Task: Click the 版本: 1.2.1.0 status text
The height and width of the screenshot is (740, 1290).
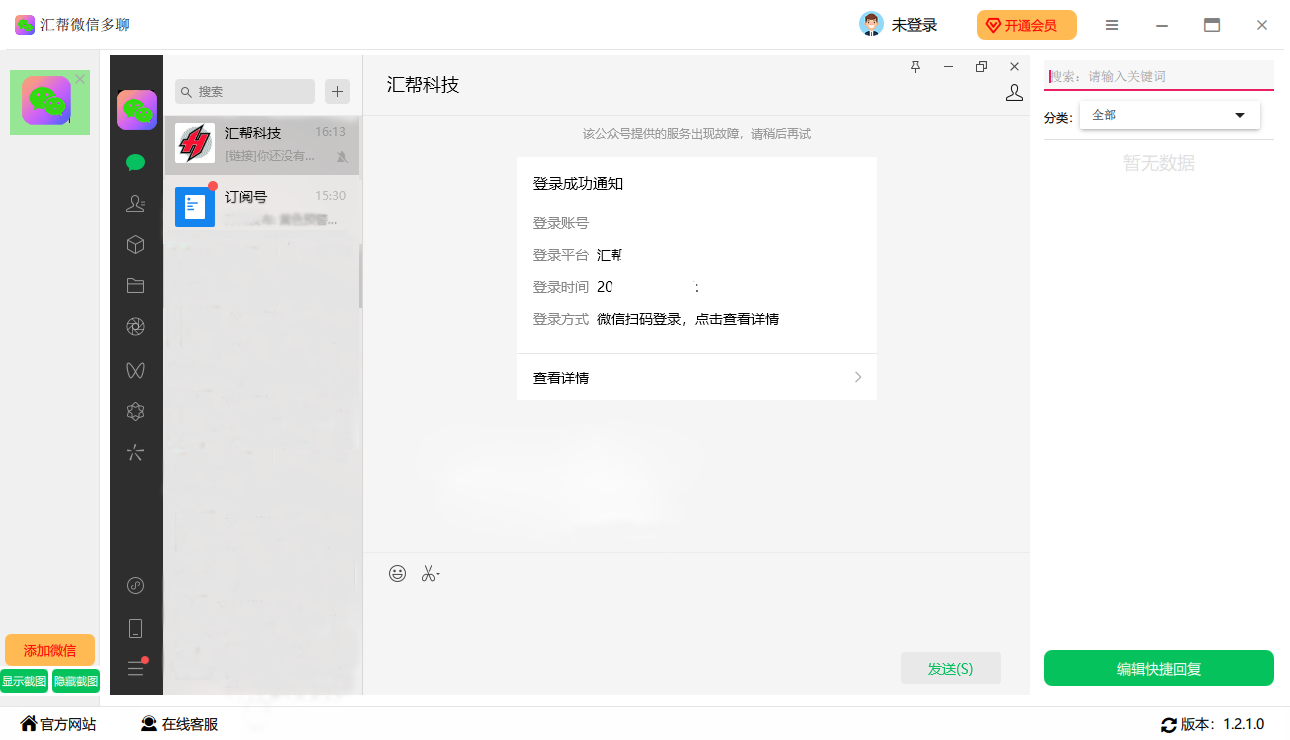Action: tap(1223, 724)
